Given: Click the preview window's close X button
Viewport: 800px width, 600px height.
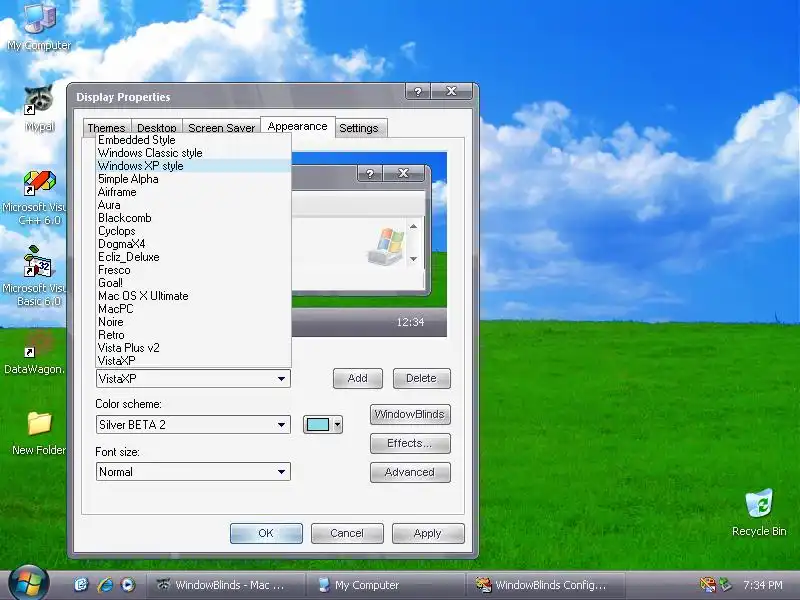Looking at the screenshot, I should (404, 173).
